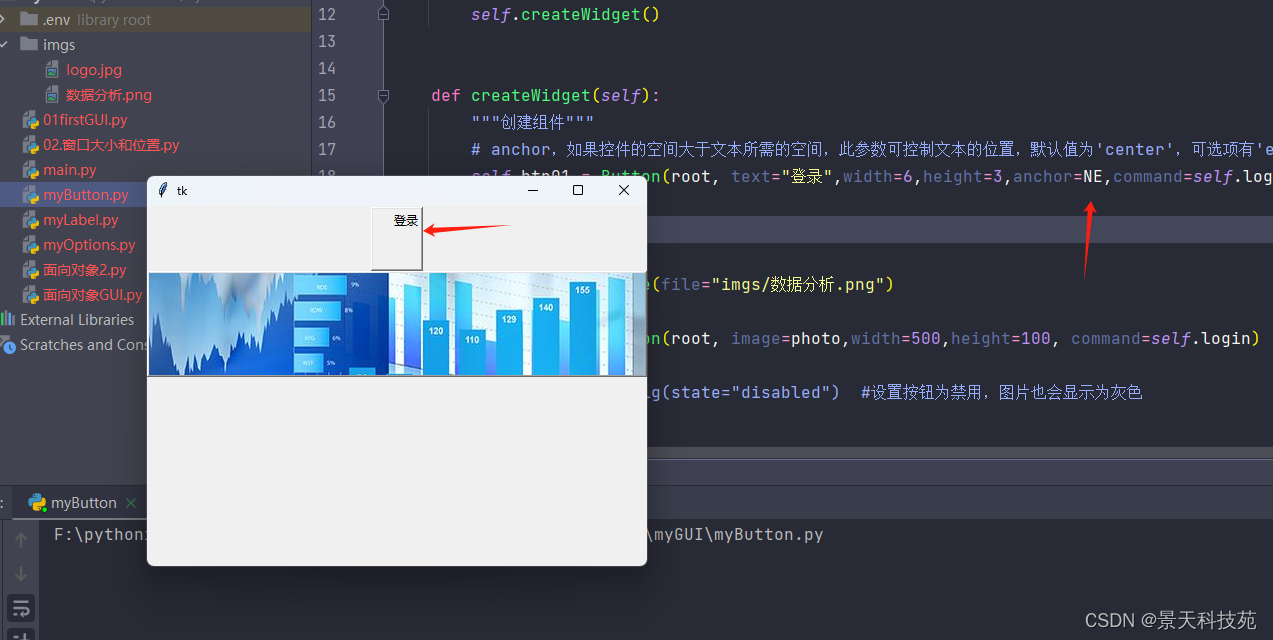Maximize the tk window
The image size is (1273, 640).
coord(578,190)
